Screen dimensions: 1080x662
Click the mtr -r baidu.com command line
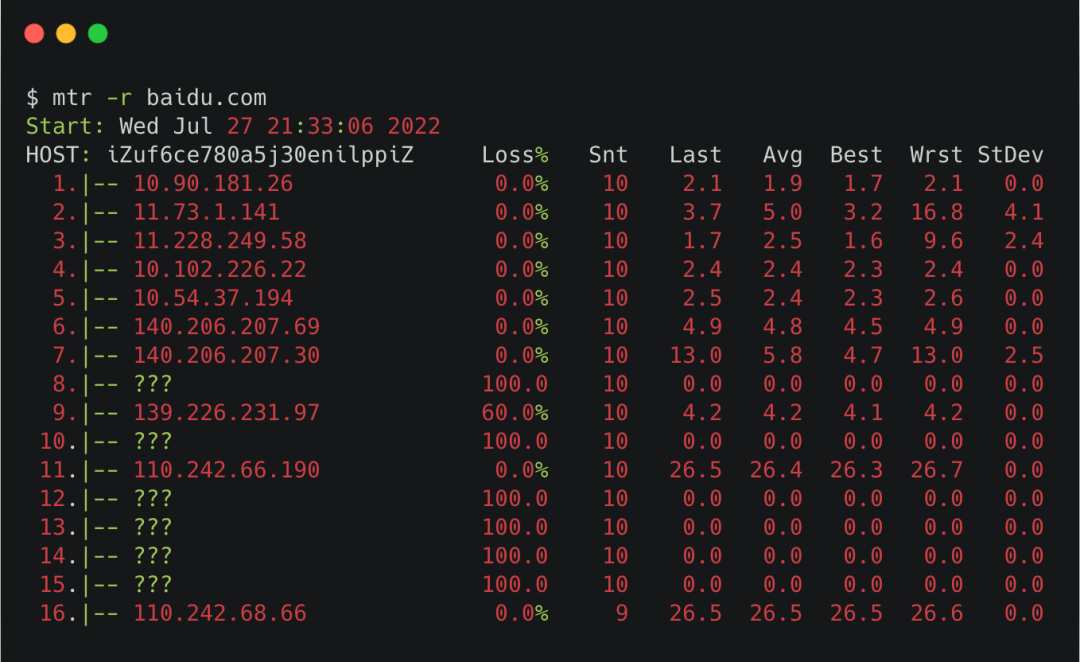tap(146, 98)
